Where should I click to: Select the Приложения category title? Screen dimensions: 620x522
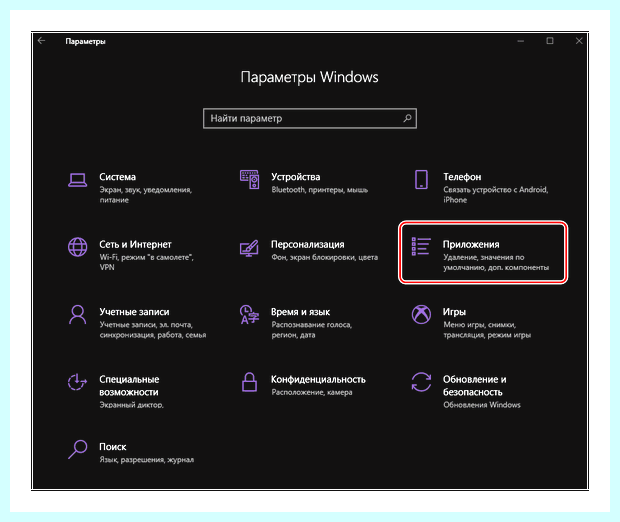coord(471,244)
